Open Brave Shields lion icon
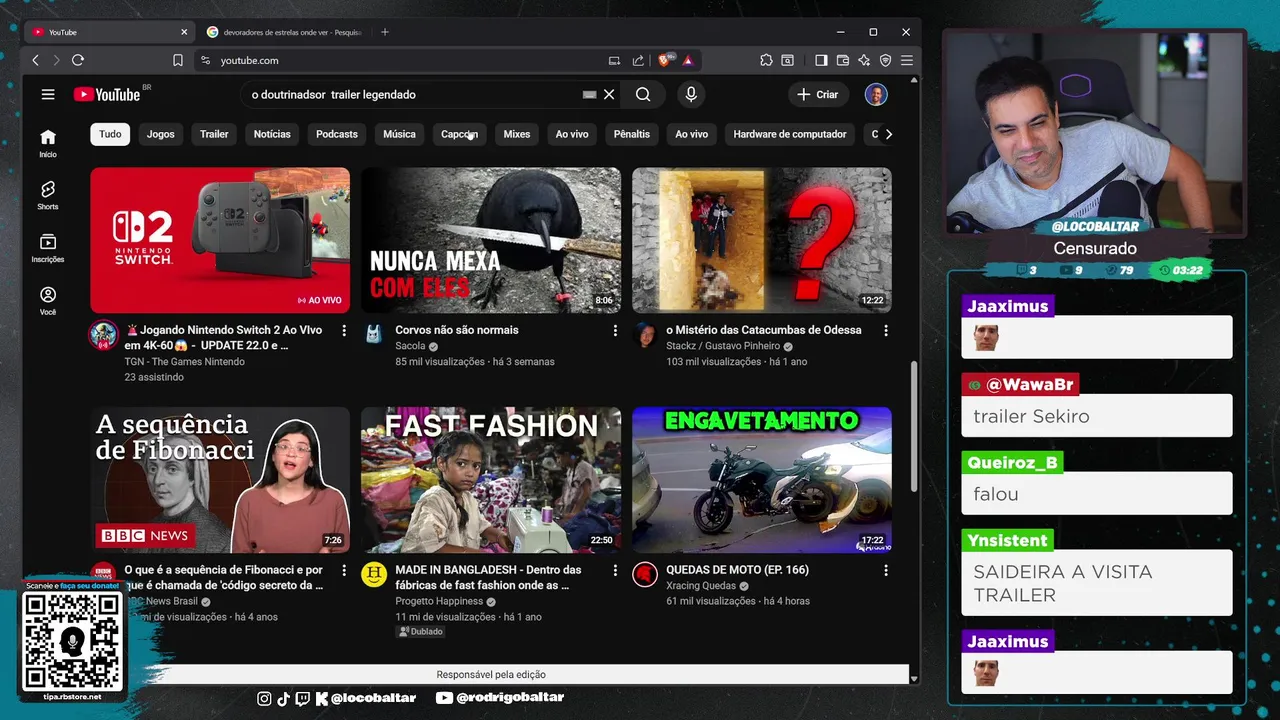Viewport: 1280px width, 720px height. (x=666, y=60)
